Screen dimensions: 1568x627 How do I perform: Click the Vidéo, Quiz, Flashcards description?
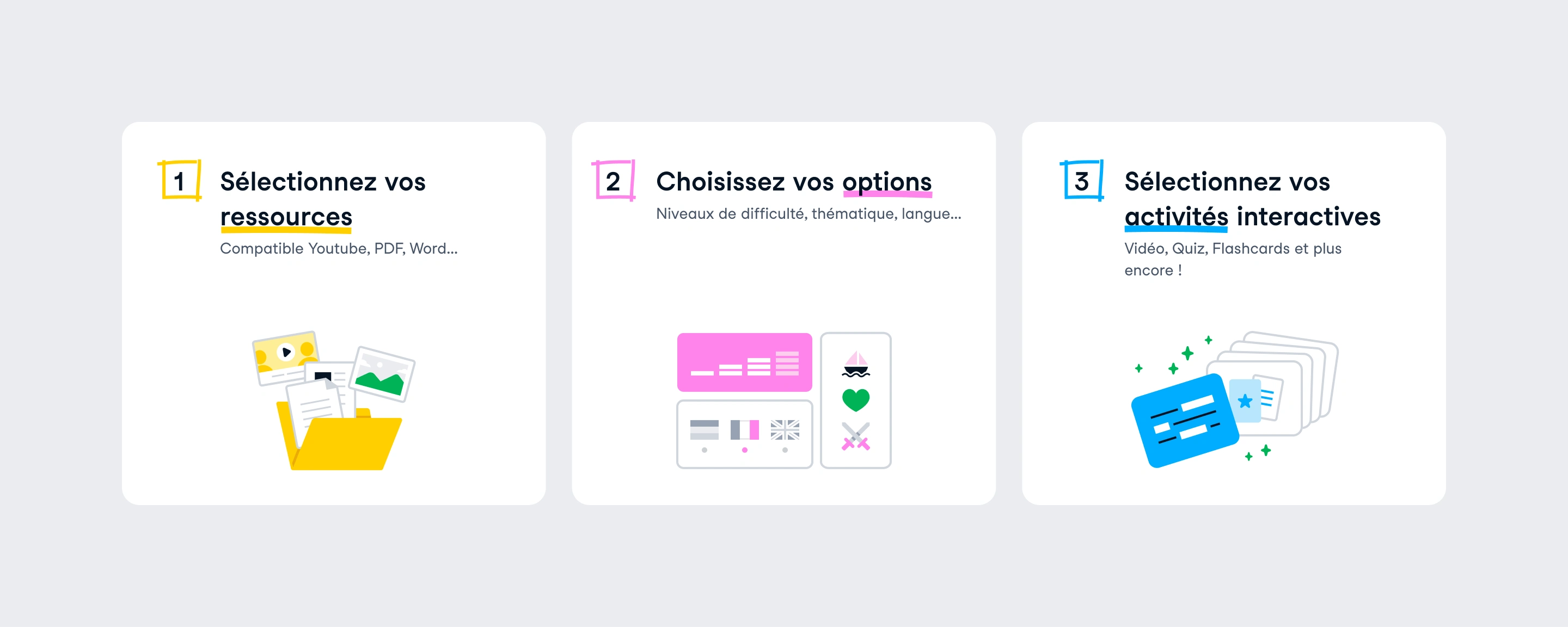point(1233,259)
